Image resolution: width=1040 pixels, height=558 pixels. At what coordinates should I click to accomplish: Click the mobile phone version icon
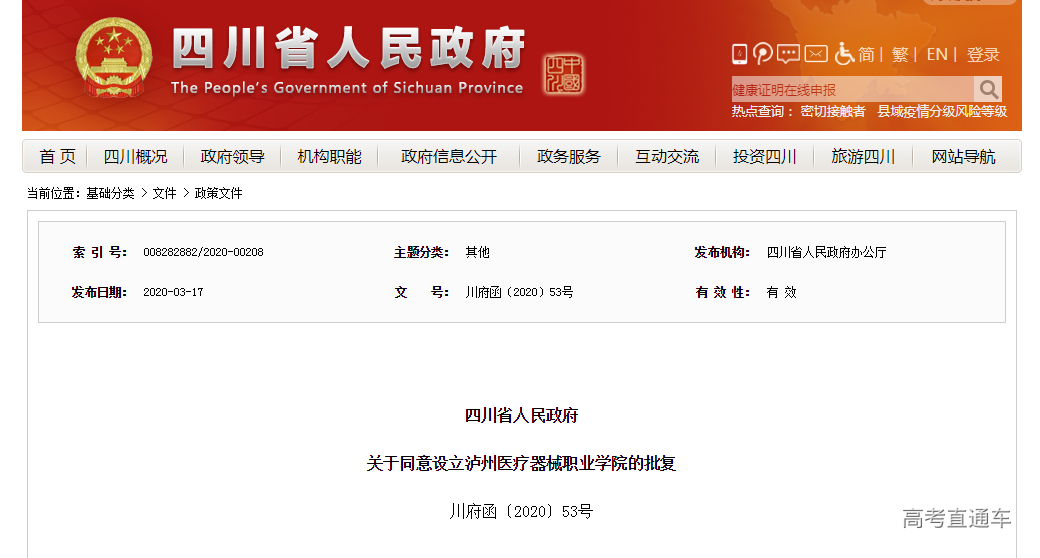739,54
